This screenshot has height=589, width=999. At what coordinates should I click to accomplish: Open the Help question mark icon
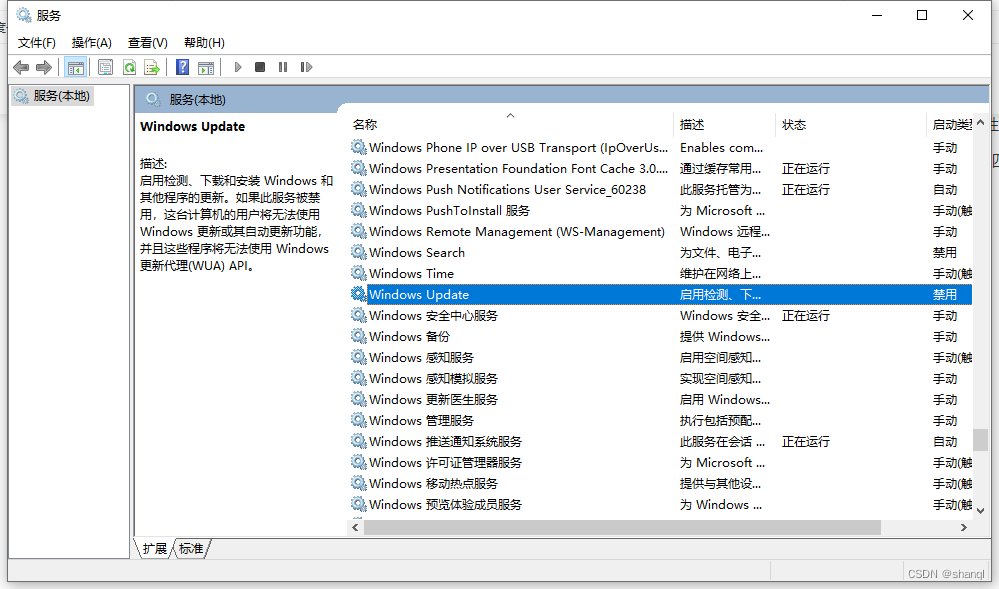183,67
